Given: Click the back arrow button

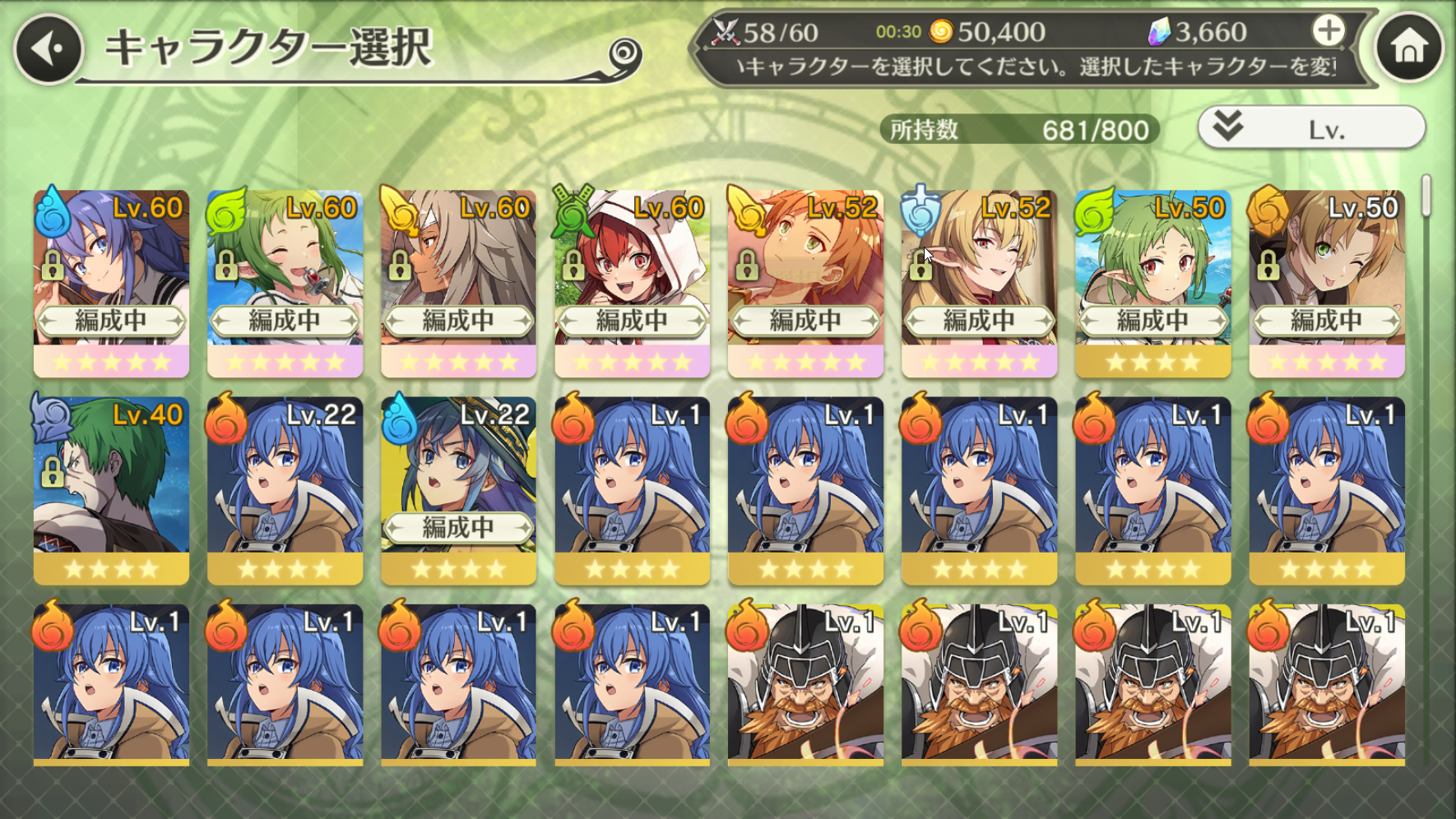Looking at the screenshot, I should tap(49, 49).
